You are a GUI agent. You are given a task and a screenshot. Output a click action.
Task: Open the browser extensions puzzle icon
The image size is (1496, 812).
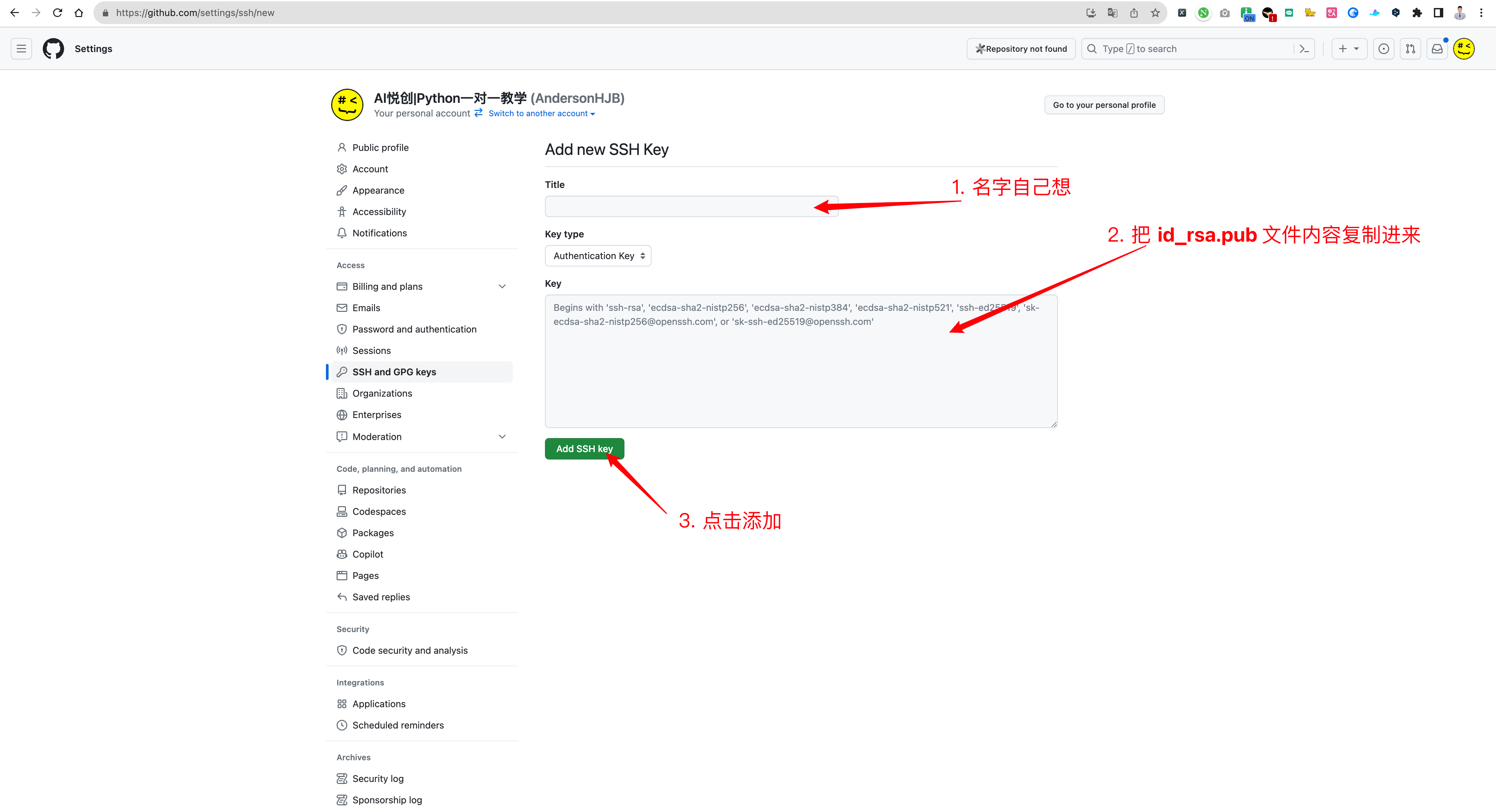[1417, 13]
